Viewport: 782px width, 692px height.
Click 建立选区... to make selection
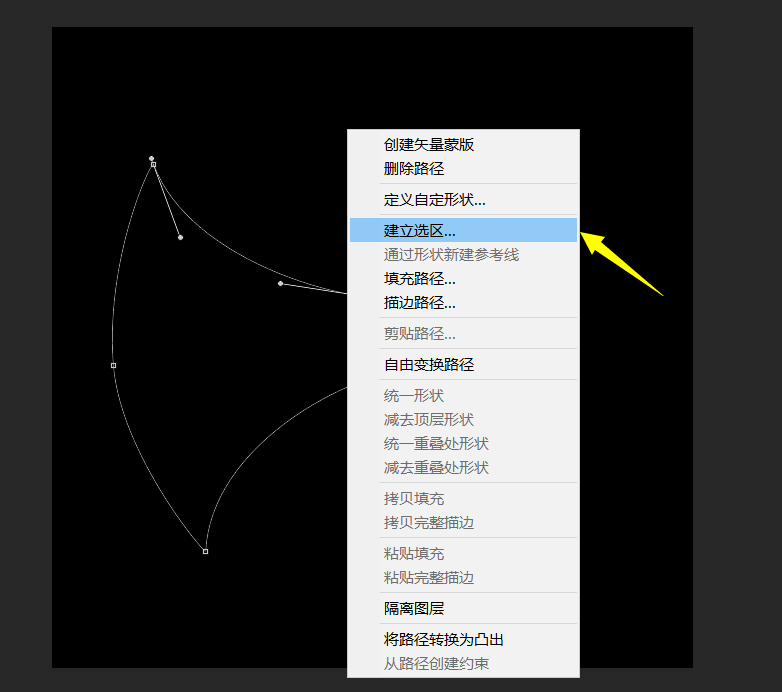click(463, 230)
